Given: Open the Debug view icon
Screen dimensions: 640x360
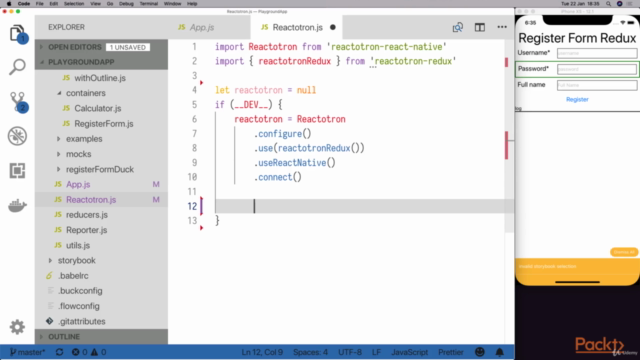Looking at the screenshot, I should [x=17, y=136].
